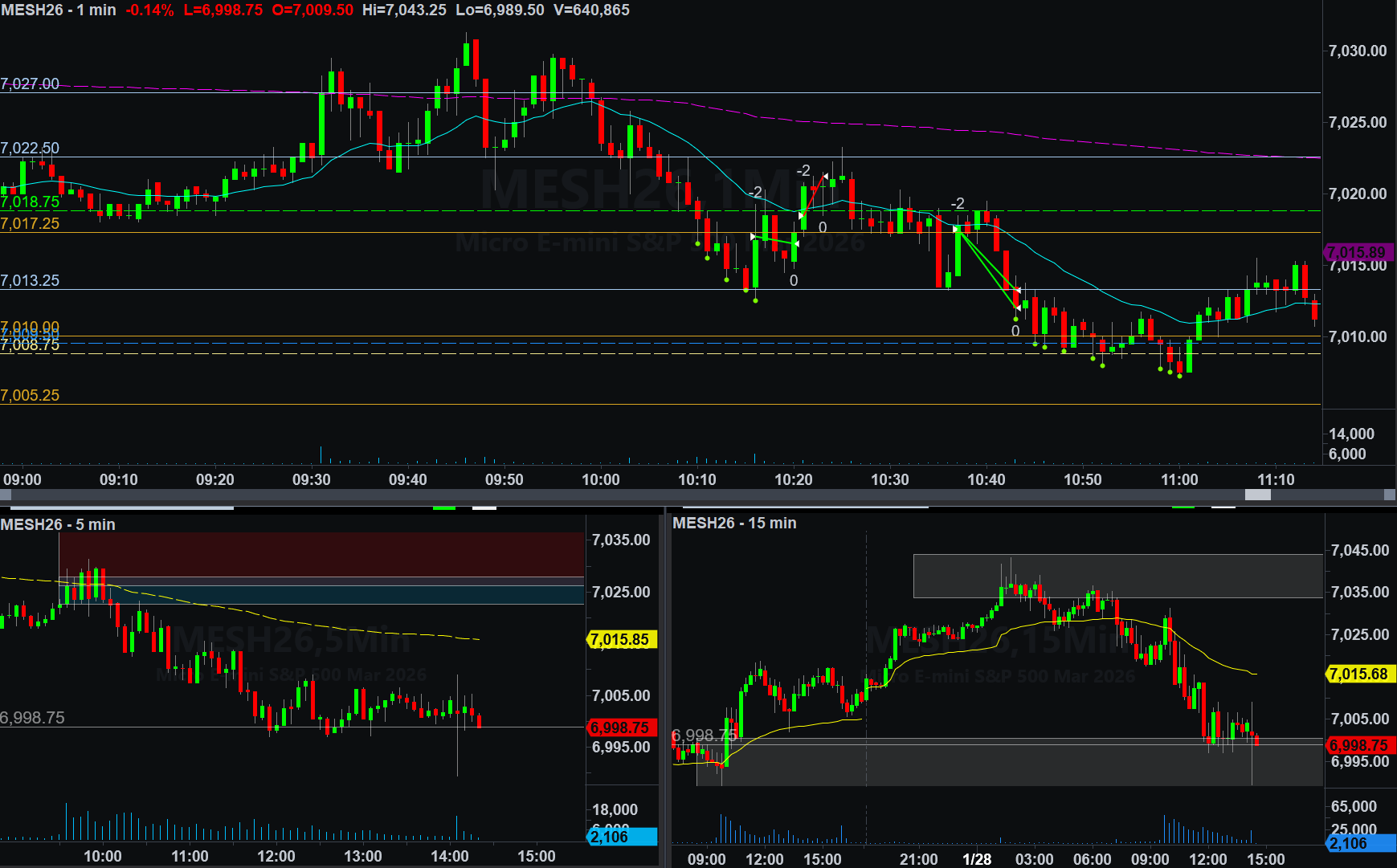This screenshot has height=868, width=1397.
Task: Click the green 7,018.75 dashed level label
Action: tap(30, 202)
